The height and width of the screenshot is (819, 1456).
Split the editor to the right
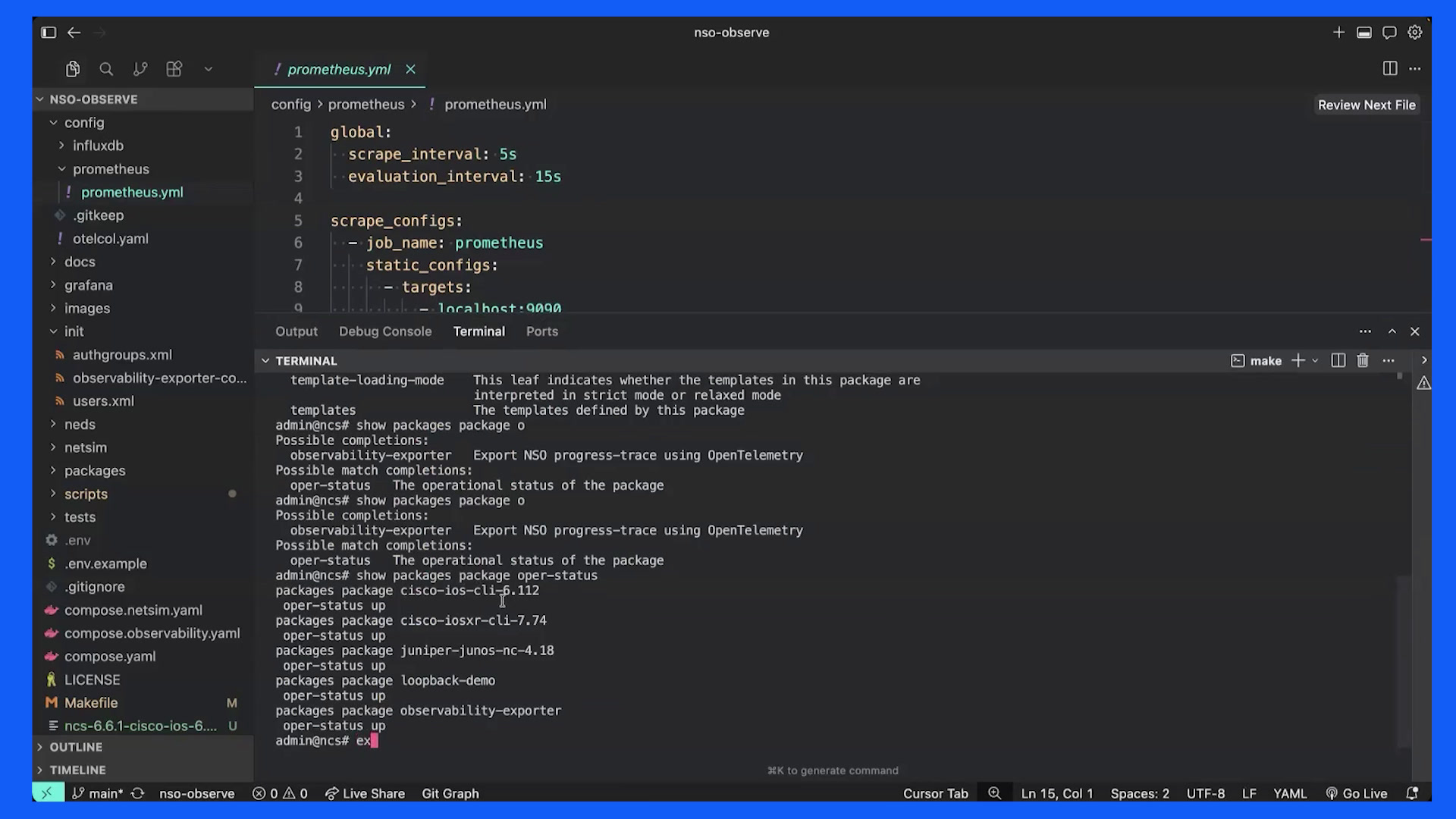click(x=1390, y=68)
